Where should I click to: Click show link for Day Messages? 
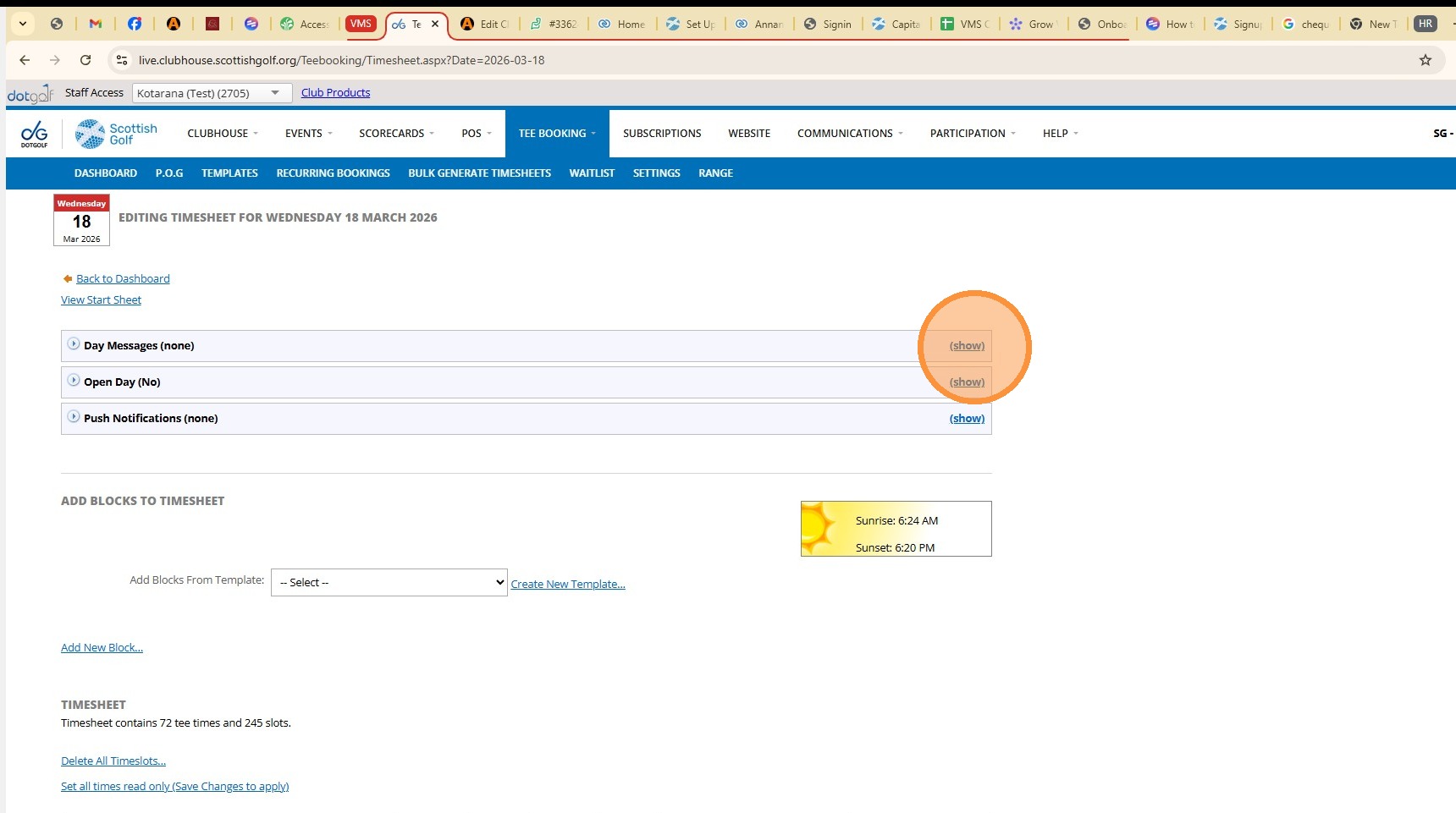(967, 346)
